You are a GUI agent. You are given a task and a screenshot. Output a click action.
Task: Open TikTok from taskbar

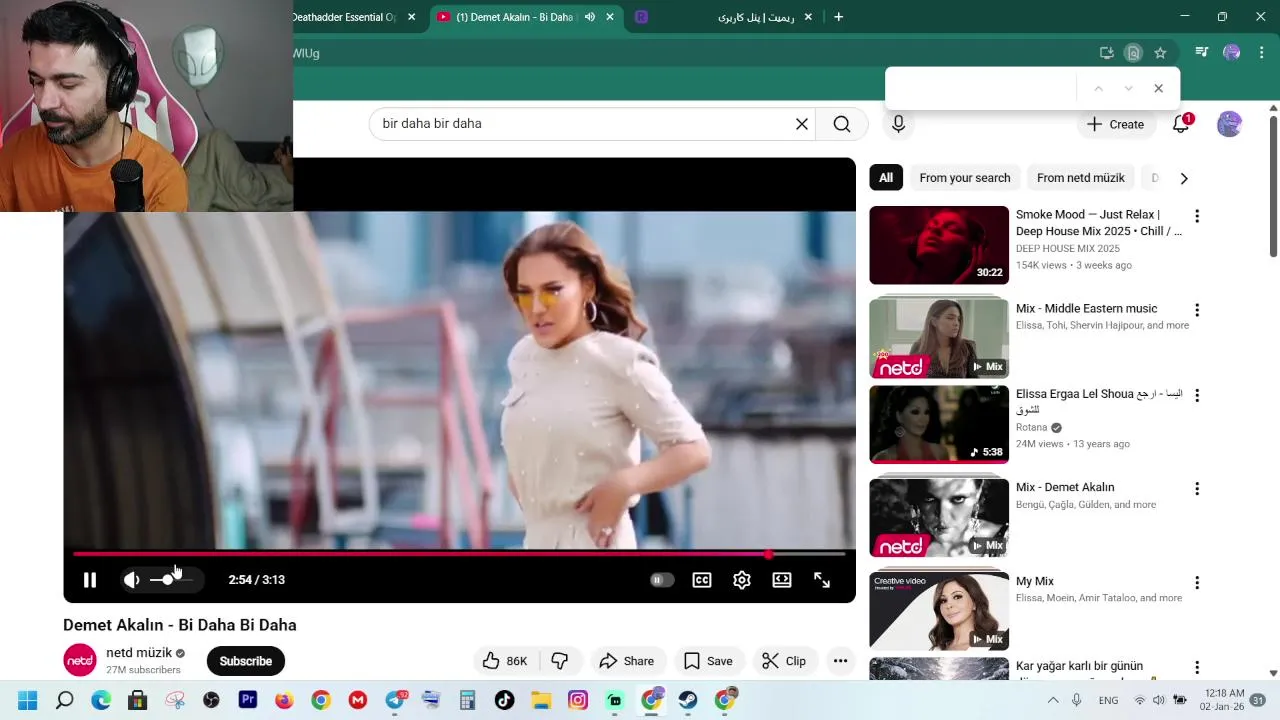pyautogui.click(x=504, y=700)
